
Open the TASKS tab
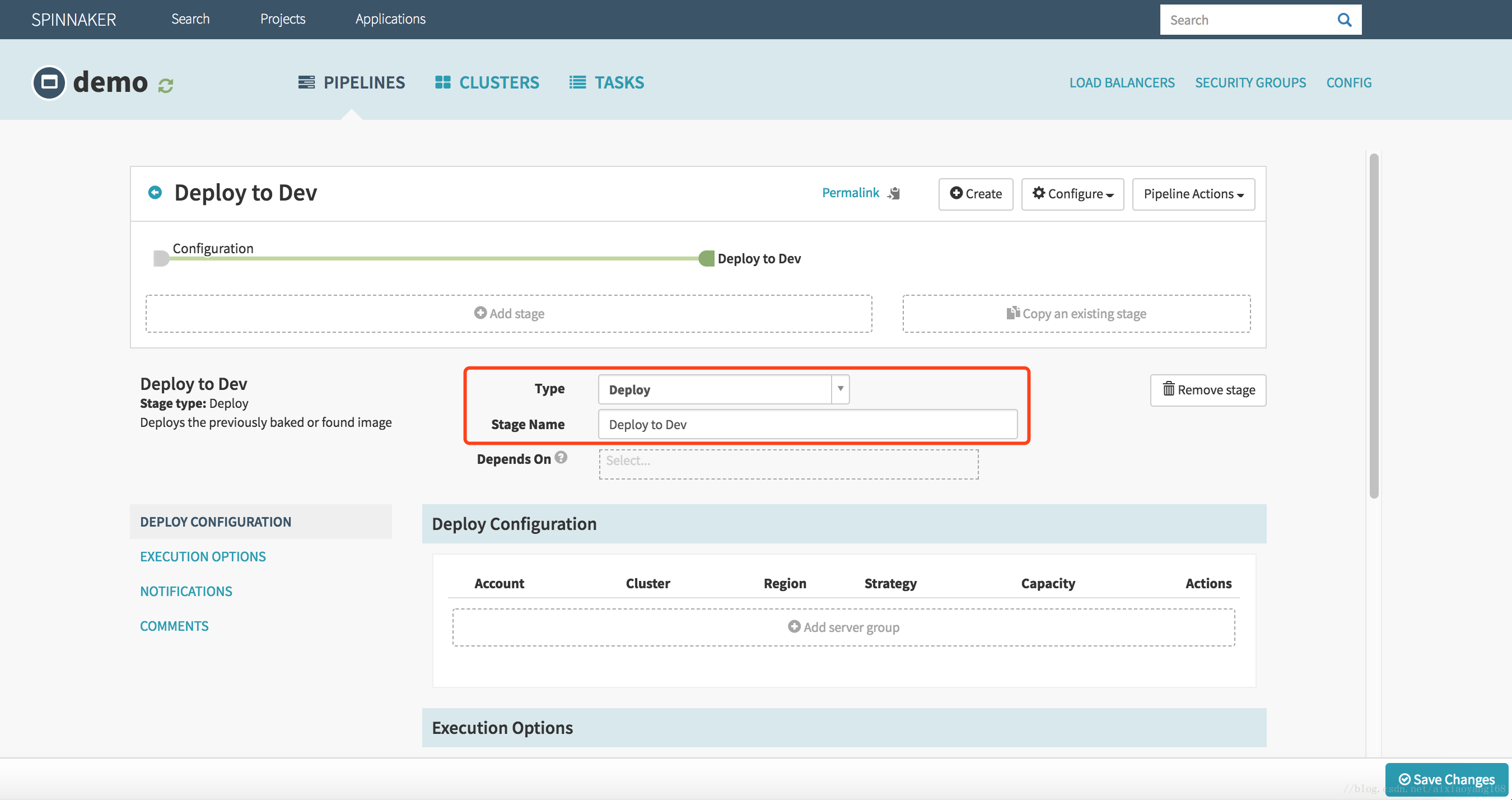click(606, 82)
